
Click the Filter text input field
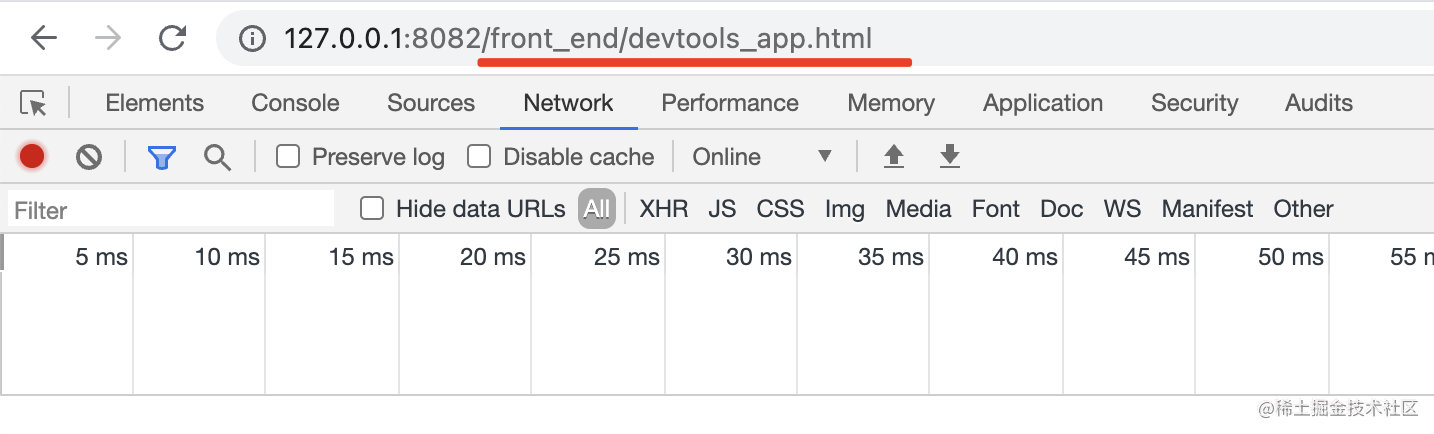(170, 210)
